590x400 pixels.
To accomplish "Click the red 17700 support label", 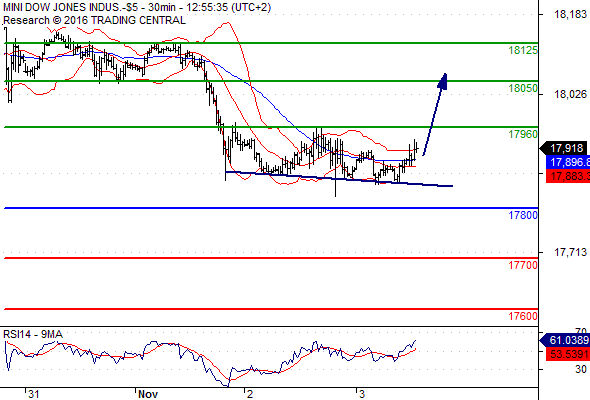I will tap(523, 265).
